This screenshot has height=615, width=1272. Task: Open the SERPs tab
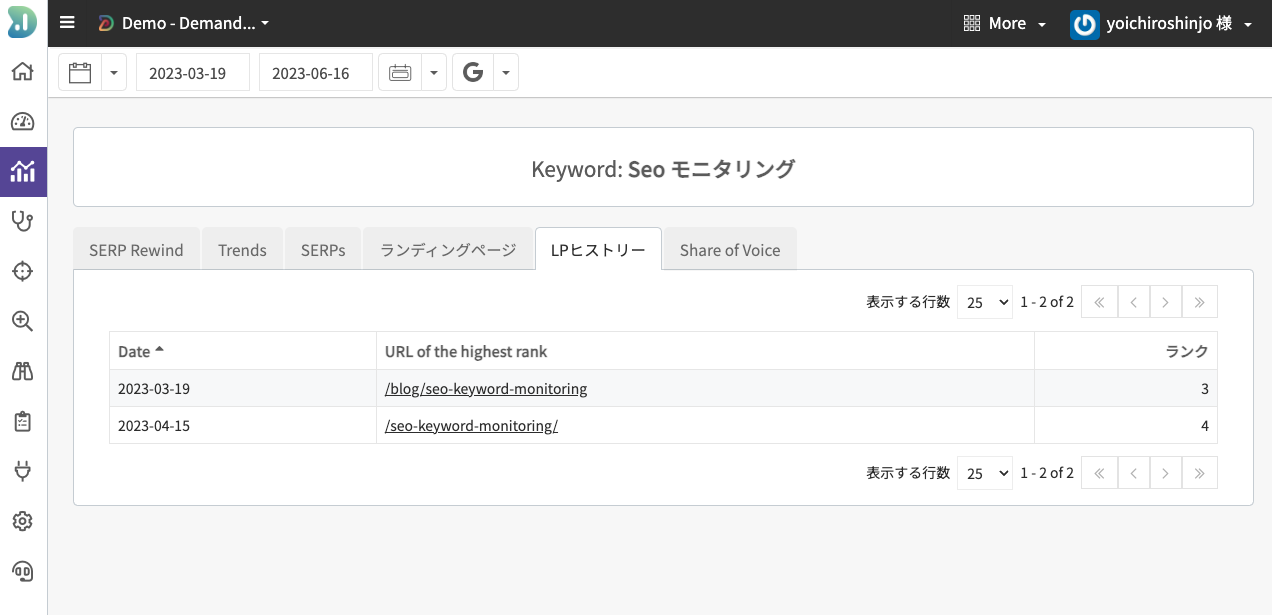pos(323,250)
